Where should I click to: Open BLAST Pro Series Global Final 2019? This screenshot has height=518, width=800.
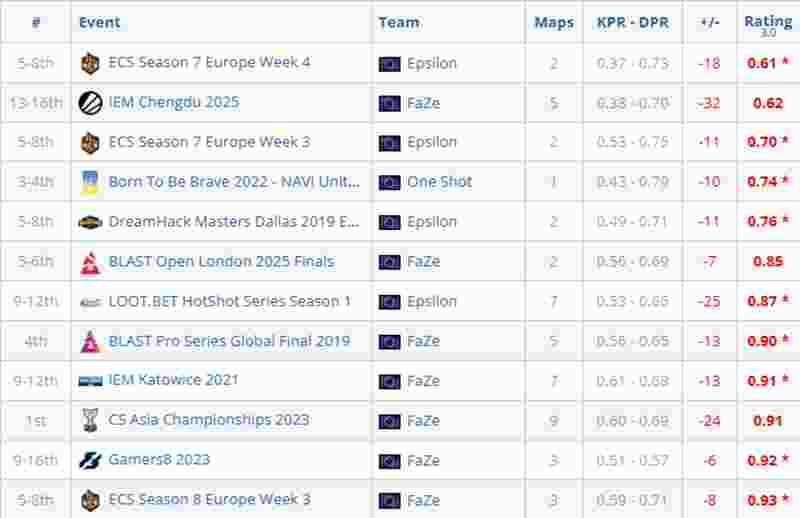tap(229, 341)
